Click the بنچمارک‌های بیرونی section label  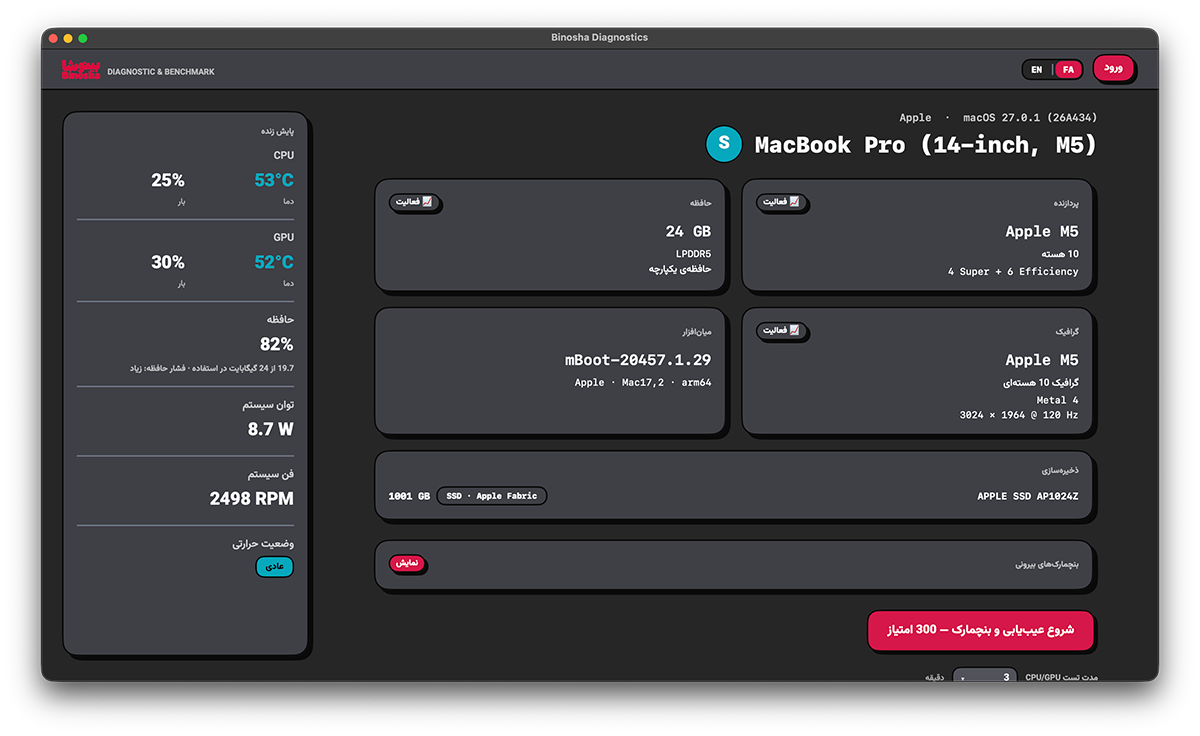coord(1047,564)
